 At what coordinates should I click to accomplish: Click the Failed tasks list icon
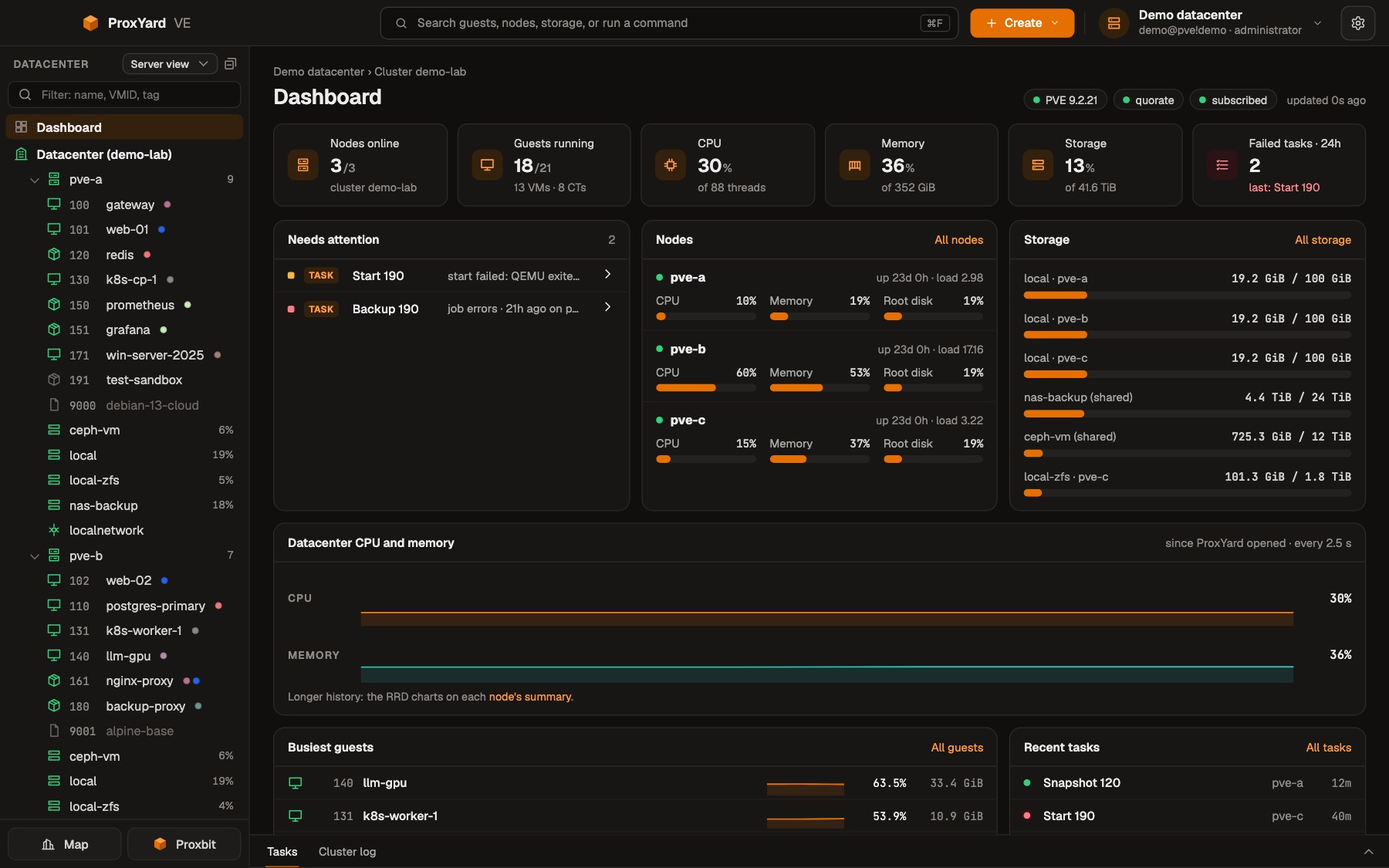[1222, 165]
